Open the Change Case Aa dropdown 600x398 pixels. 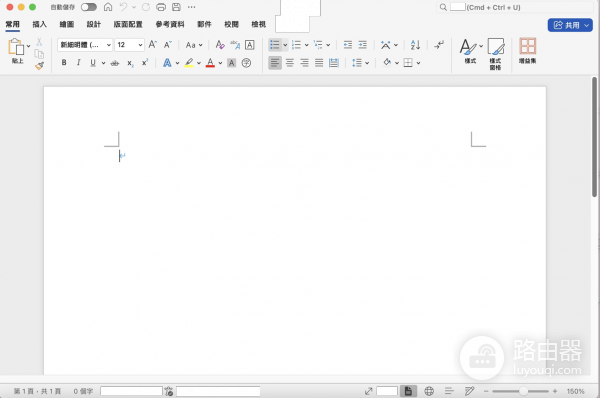[x=194, y=45]
